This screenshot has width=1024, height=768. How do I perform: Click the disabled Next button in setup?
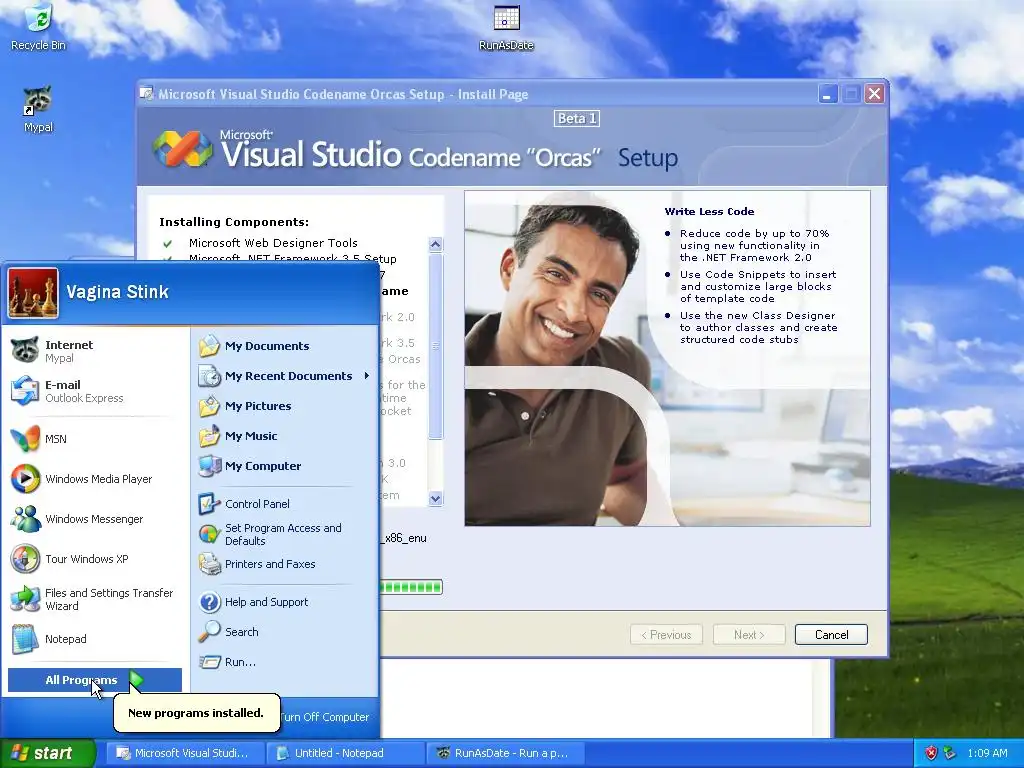tap(748, 635)
